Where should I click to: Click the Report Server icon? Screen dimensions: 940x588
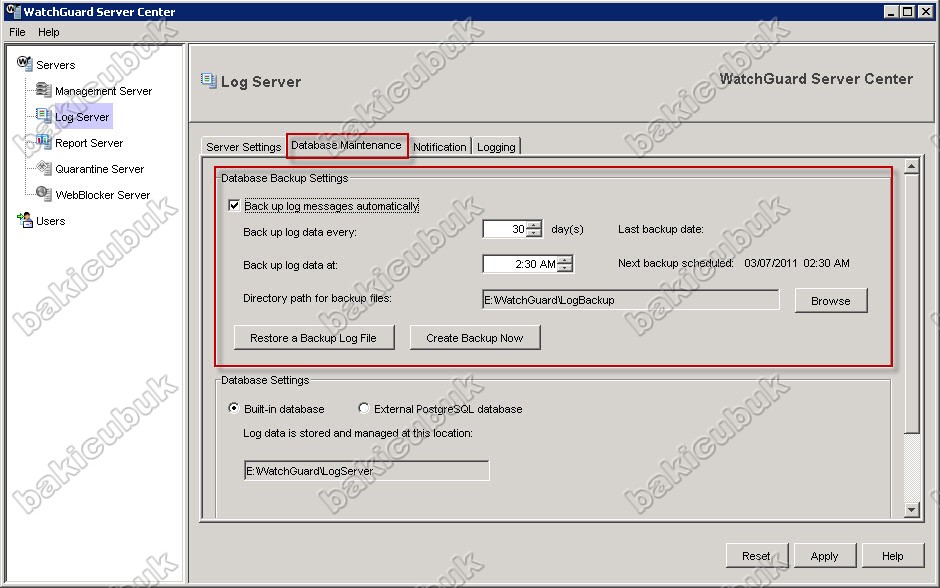click(x=44, y=142)
